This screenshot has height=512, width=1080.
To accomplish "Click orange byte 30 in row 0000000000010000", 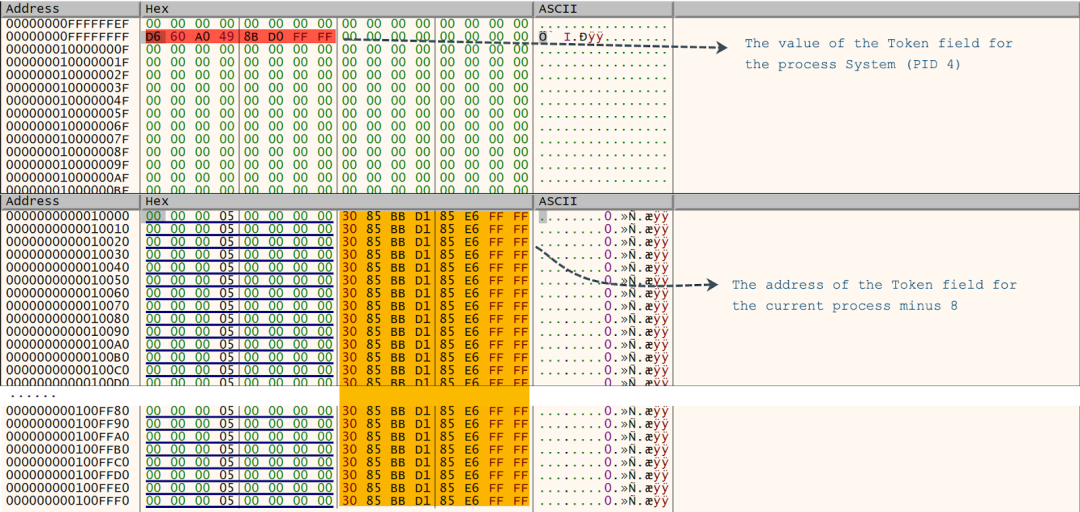I will [x=349, y=215].
